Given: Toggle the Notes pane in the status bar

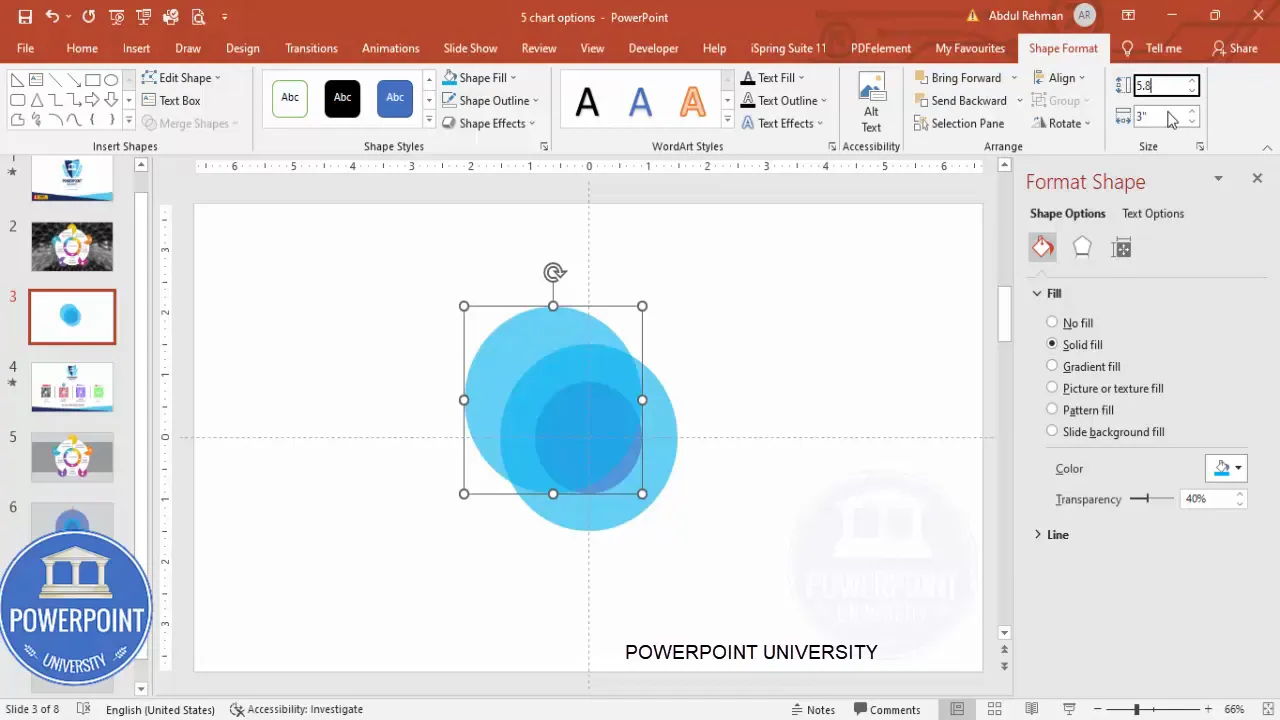Looking at the screenshot, I should (x=813, y=709).
